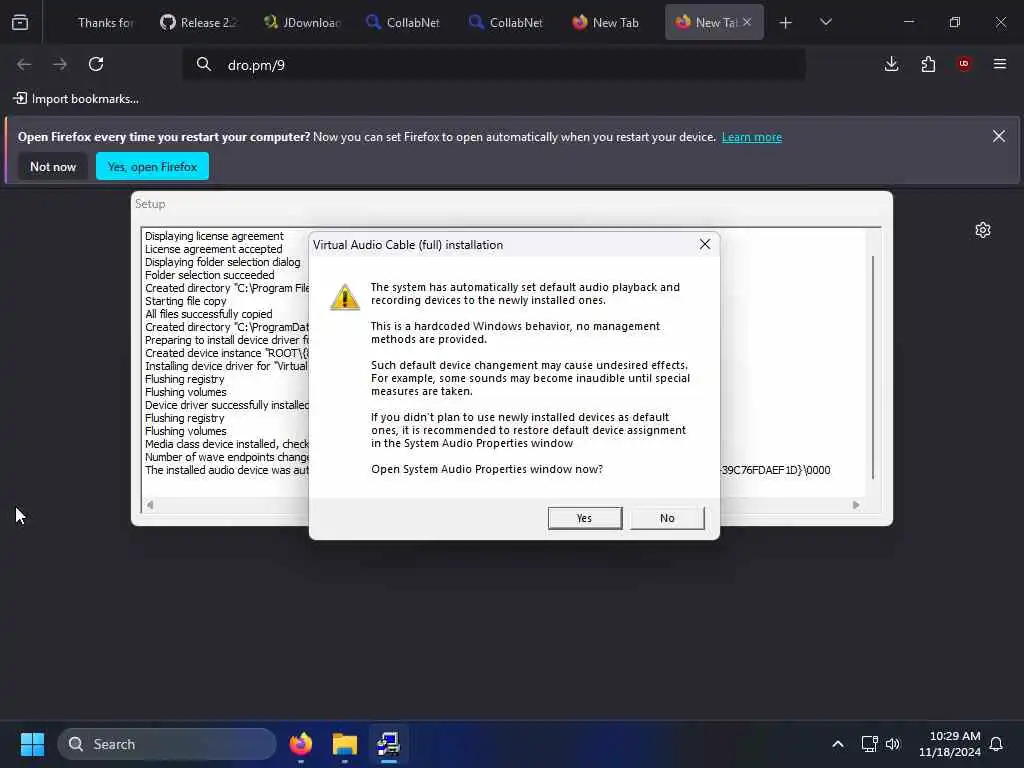This screenshot has height=768, width=1024.
Task: Open a new tab with the plus button
Action: pyautogui.click(x=786, y=23)
